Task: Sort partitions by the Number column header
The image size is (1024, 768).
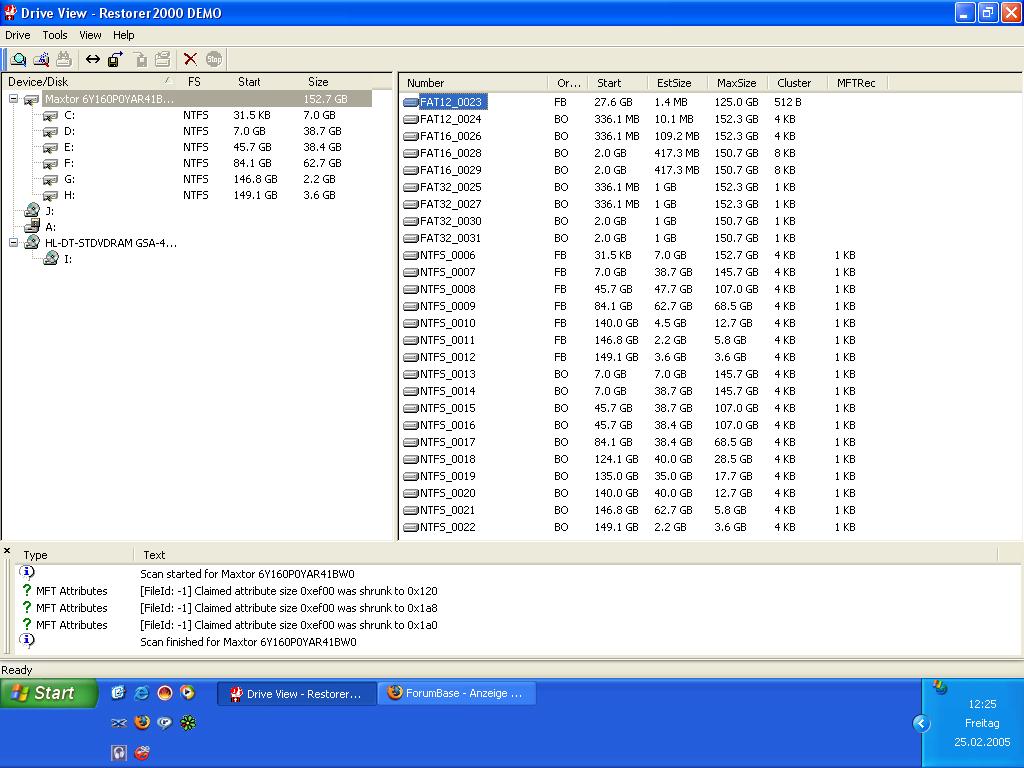Action: click(474, 83)
